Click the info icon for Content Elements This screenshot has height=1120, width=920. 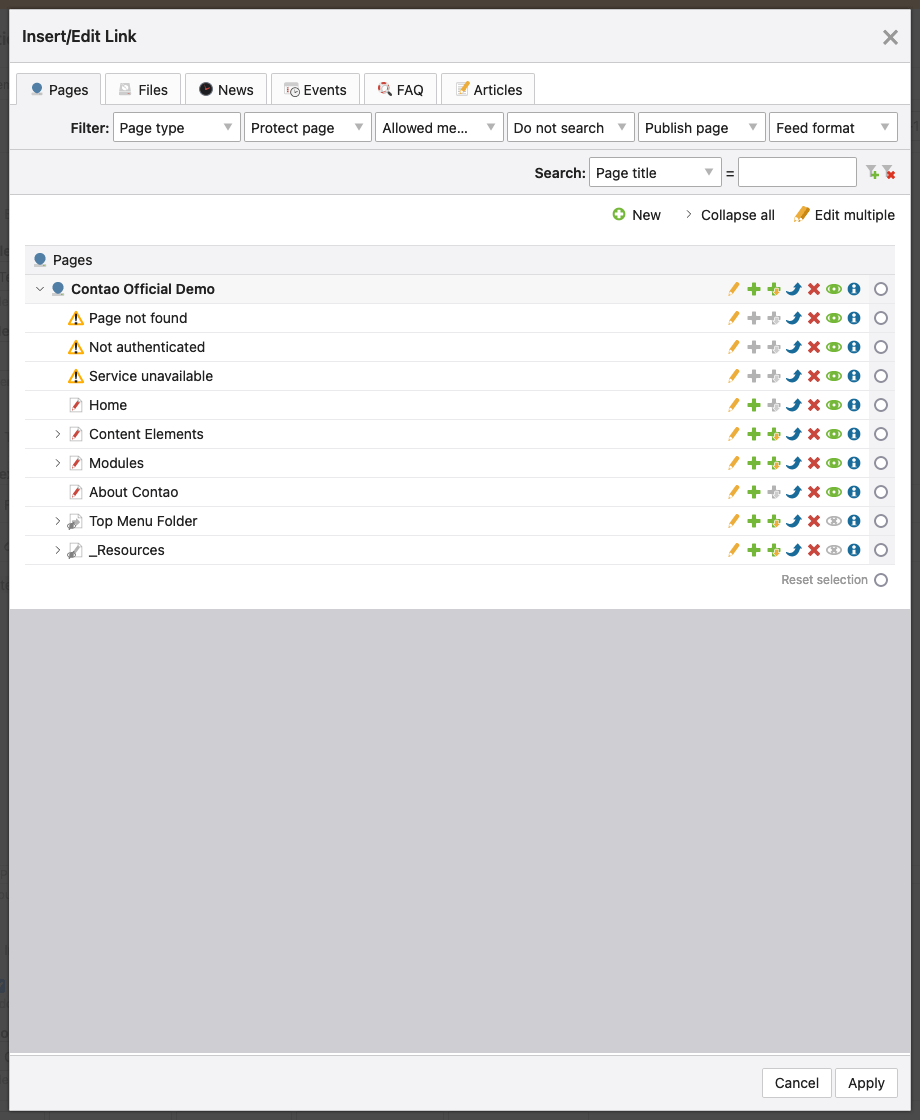854,434
